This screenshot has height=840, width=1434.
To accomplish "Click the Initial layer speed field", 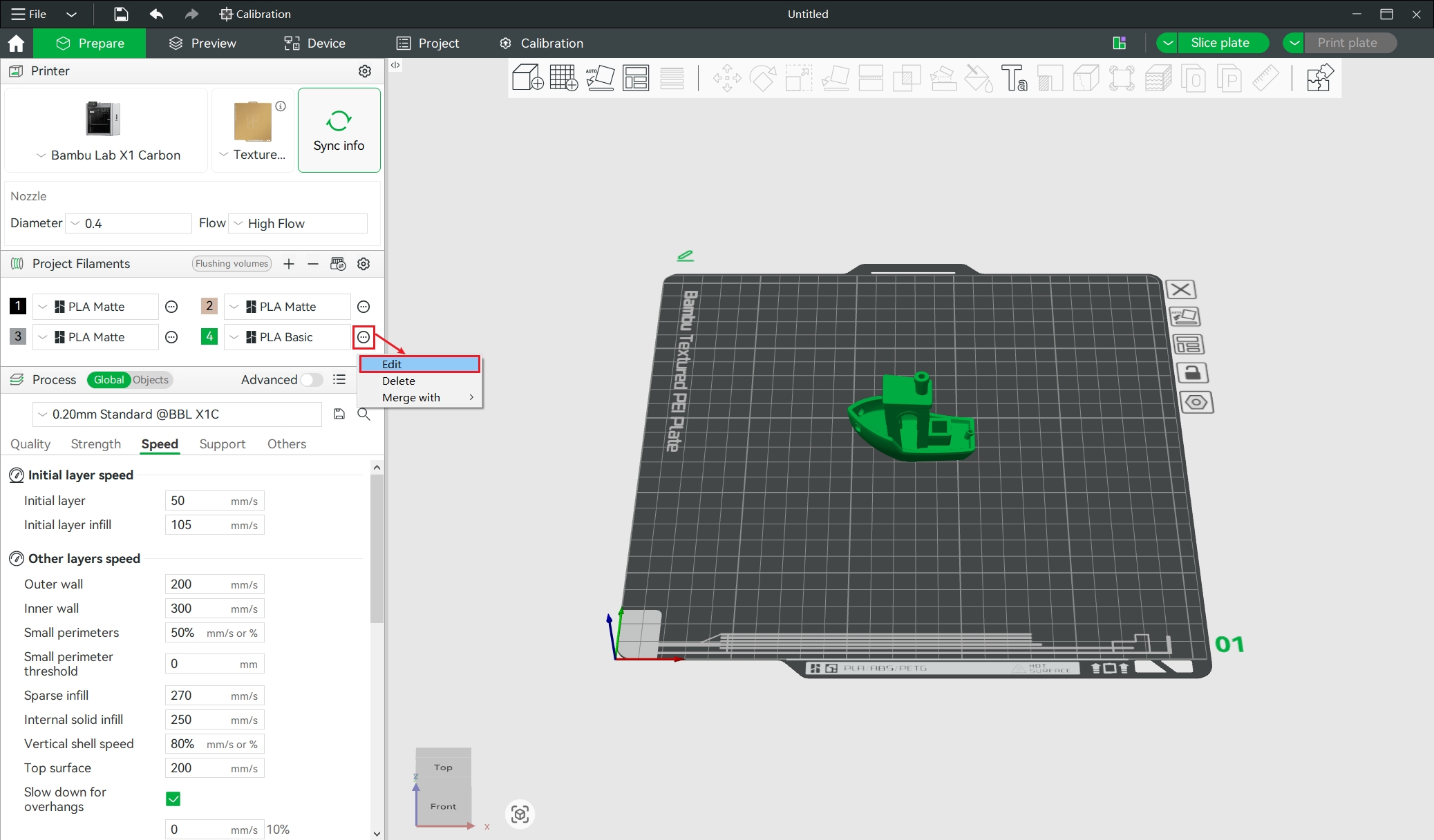I will (x=215, y=501).
